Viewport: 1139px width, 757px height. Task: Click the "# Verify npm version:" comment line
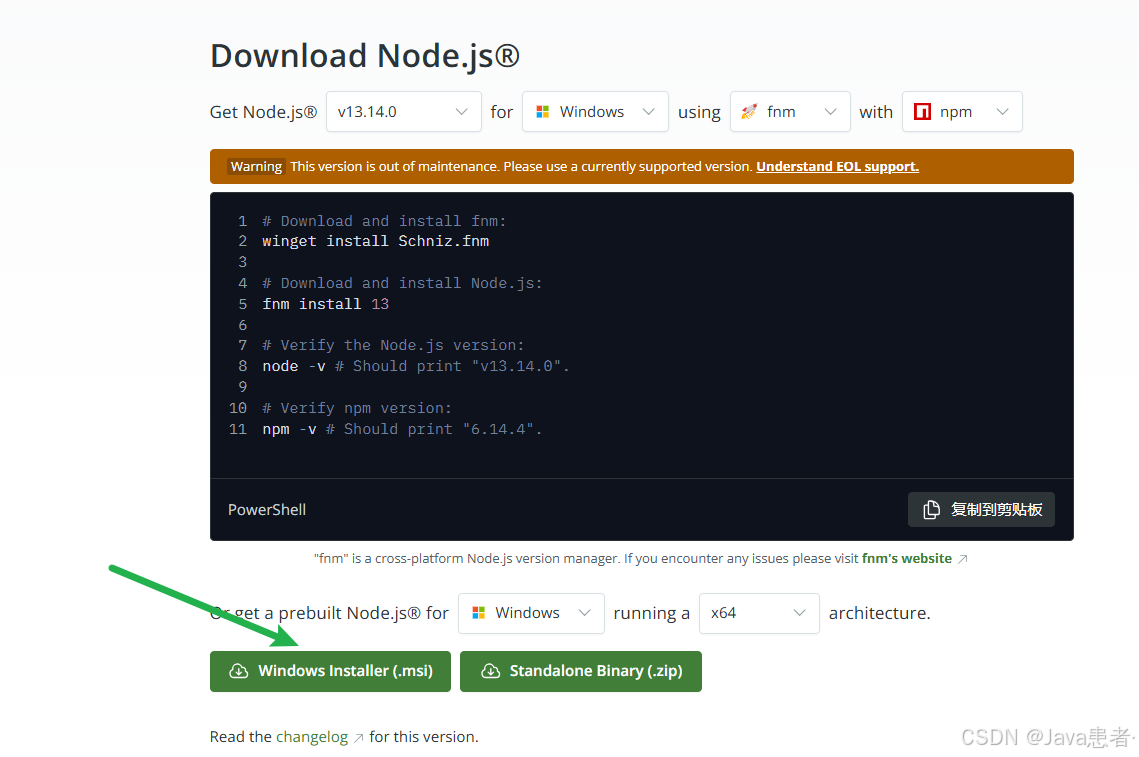(357, 408)
